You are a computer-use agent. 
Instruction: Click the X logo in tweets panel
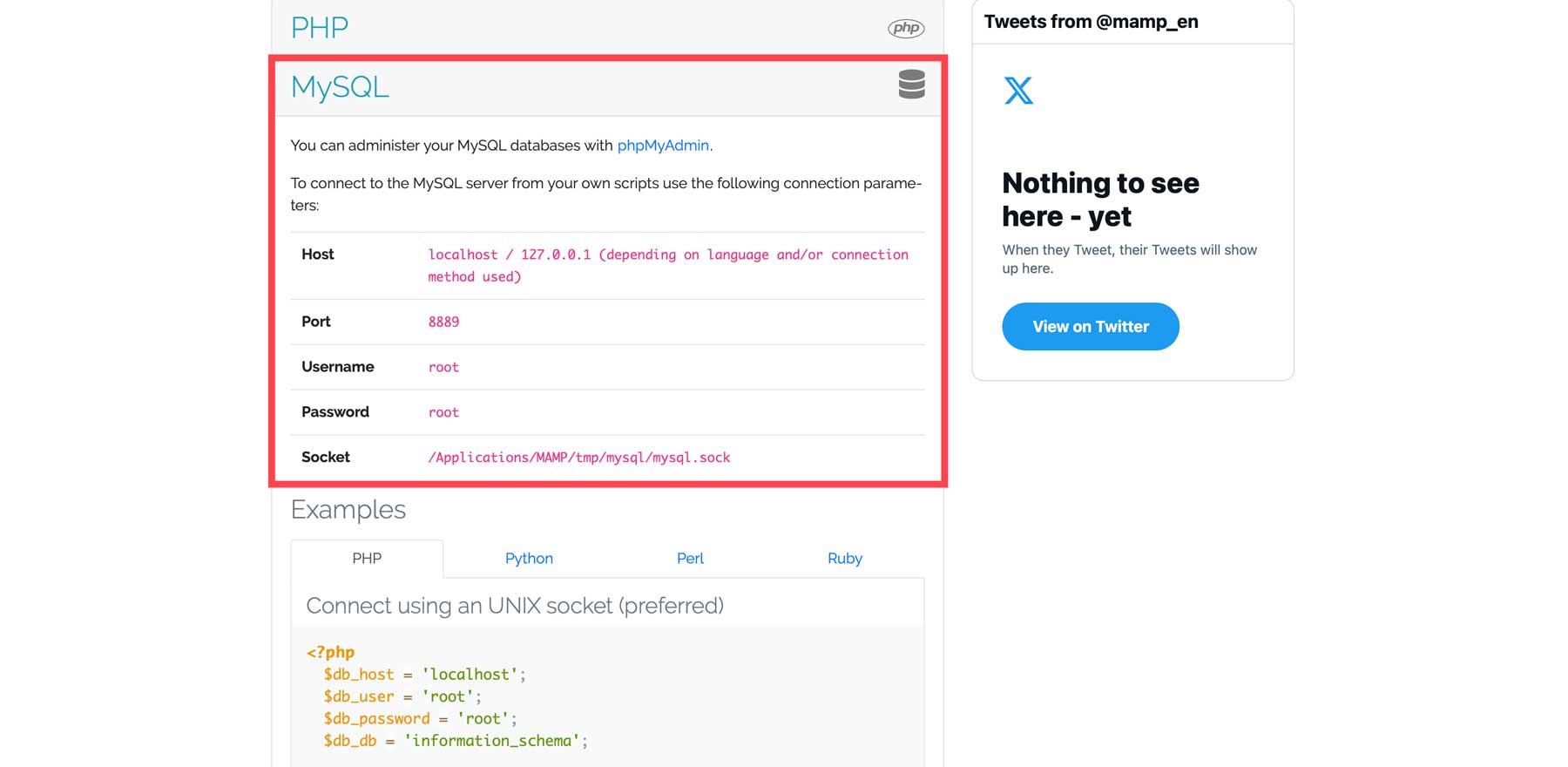click(x=1018, y=91)
